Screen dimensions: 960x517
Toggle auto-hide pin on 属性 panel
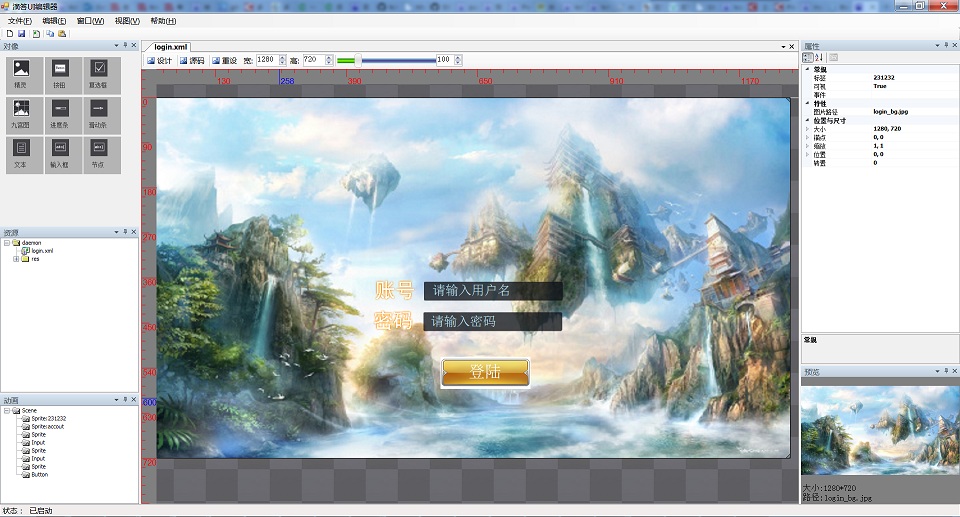(x=945, y=45)
